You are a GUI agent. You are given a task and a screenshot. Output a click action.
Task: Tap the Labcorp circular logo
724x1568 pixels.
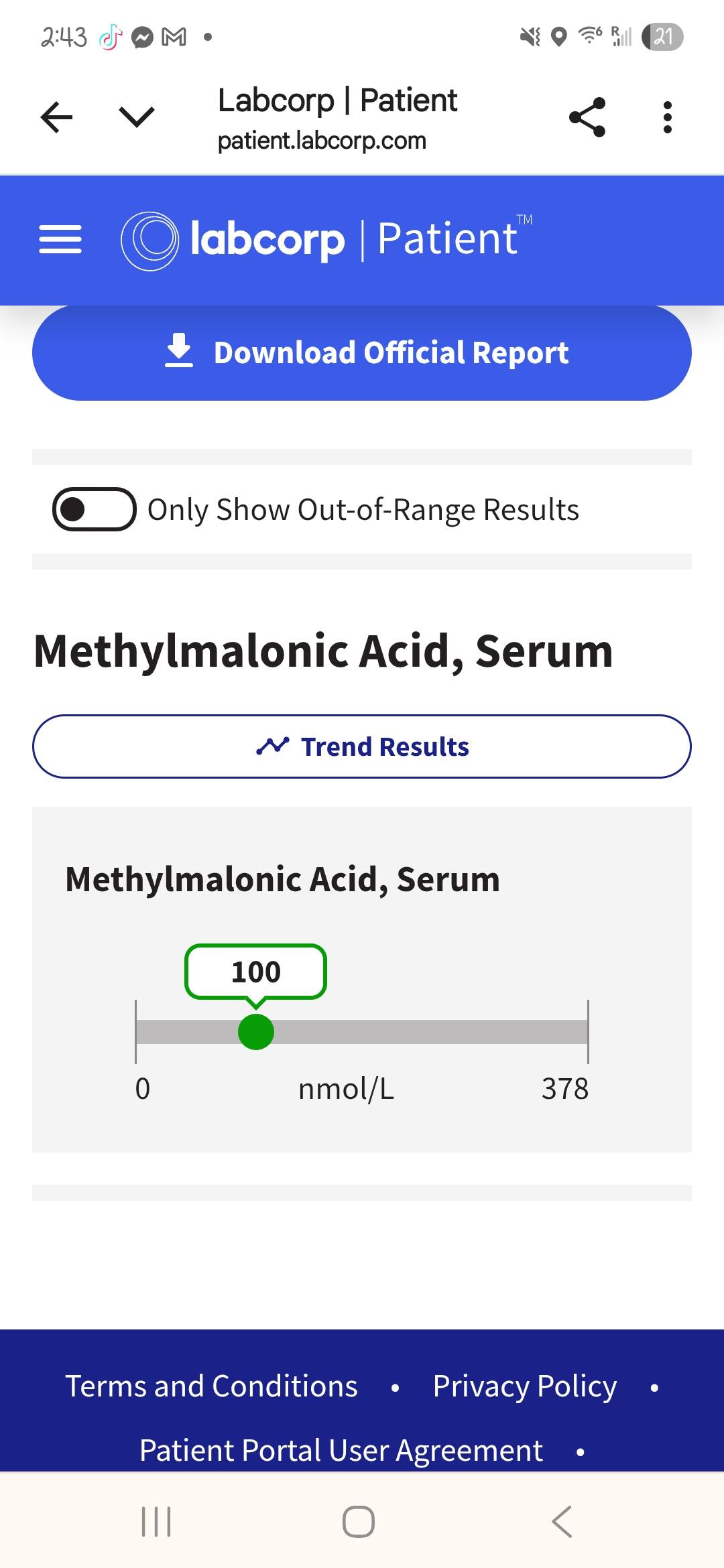149,241
